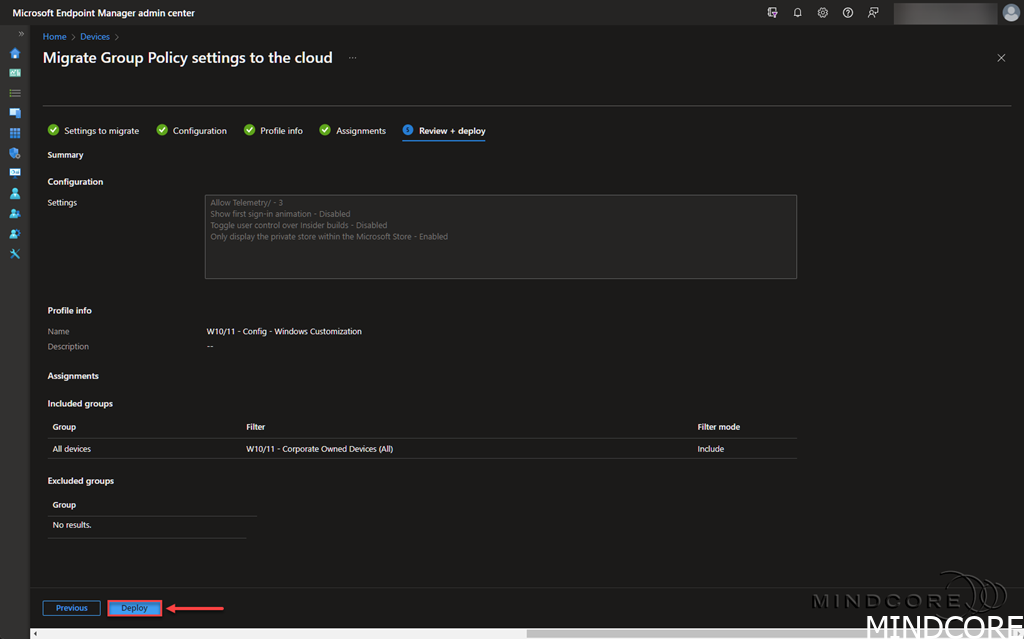This screenshot has width=1024, height=639.
Task: Click the Deploy button
Action: click(x=134, y=608)
